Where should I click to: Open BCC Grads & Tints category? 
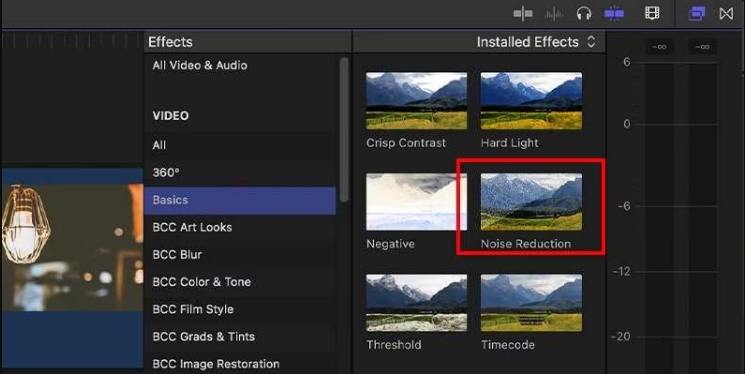point(240,336)
